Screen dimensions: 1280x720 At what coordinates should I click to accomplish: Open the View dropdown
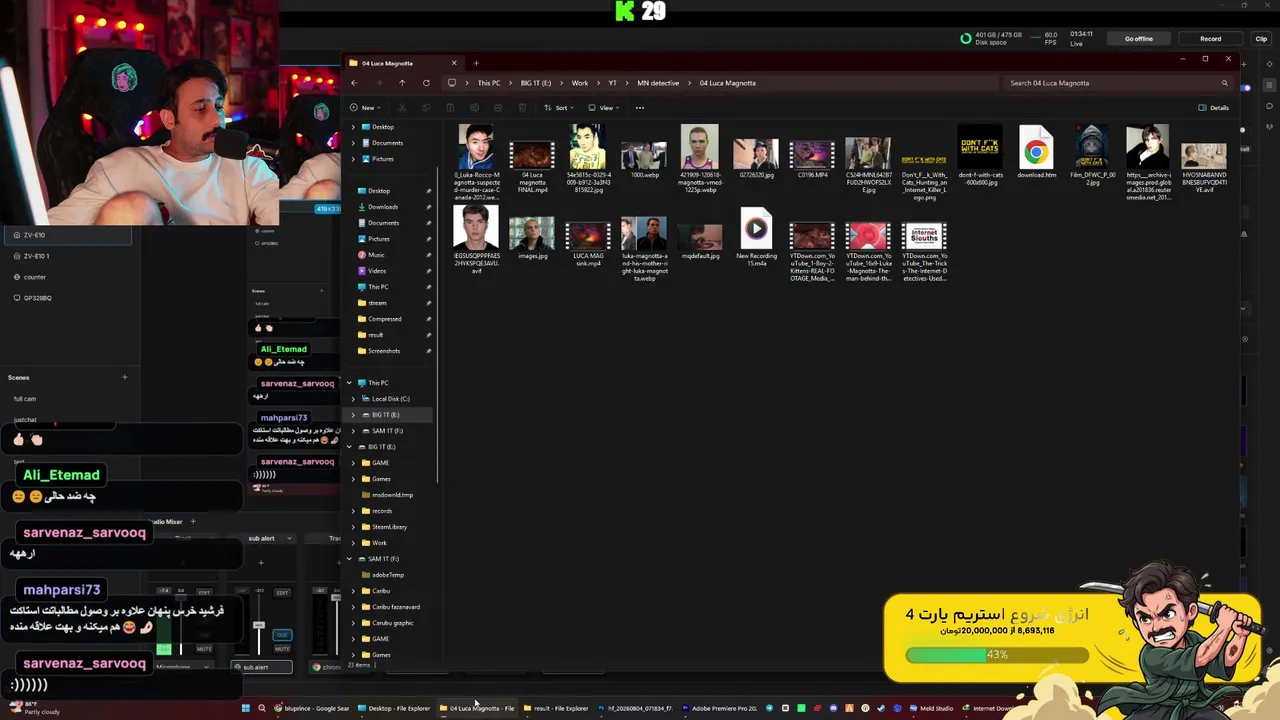(603, 108)
